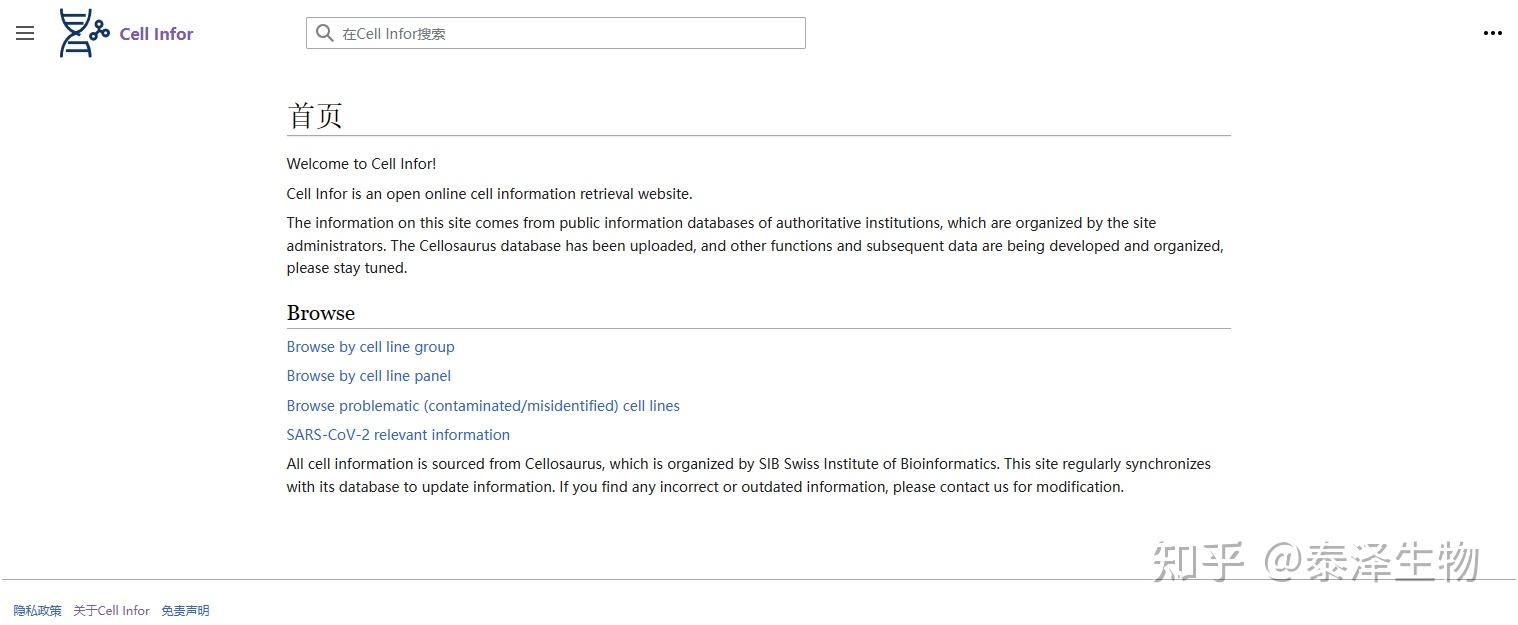
Task: Open the three-dots more options menu
Action: 1492,33
